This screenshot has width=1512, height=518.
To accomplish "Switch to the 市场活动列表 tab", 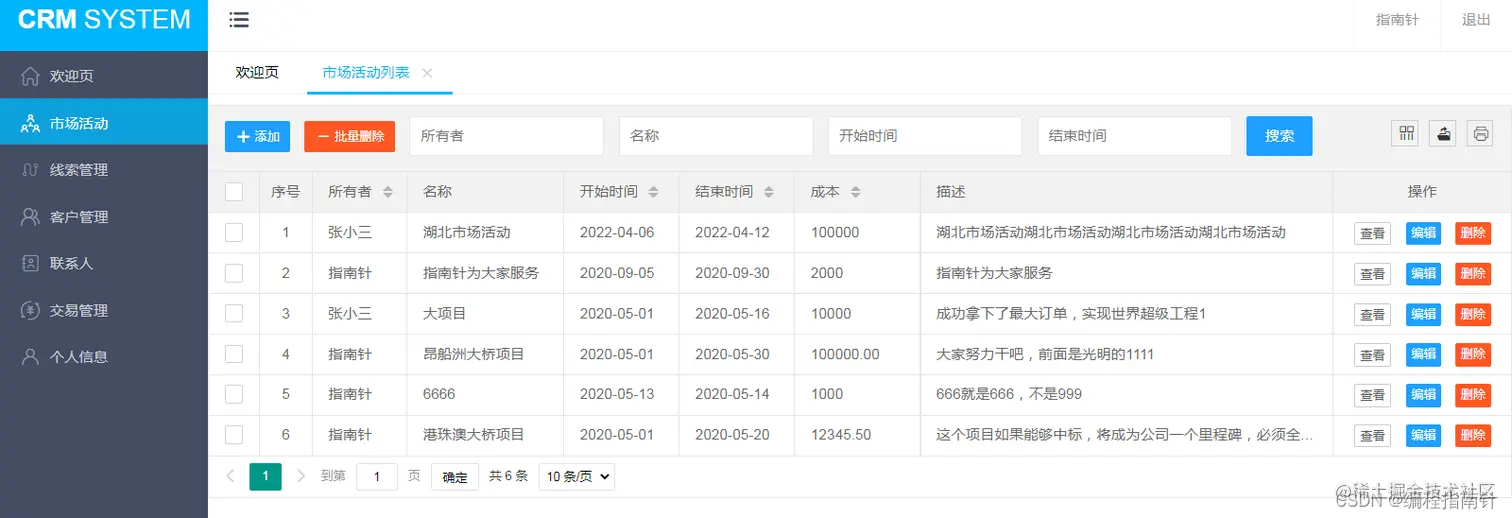I will (366, 73).
